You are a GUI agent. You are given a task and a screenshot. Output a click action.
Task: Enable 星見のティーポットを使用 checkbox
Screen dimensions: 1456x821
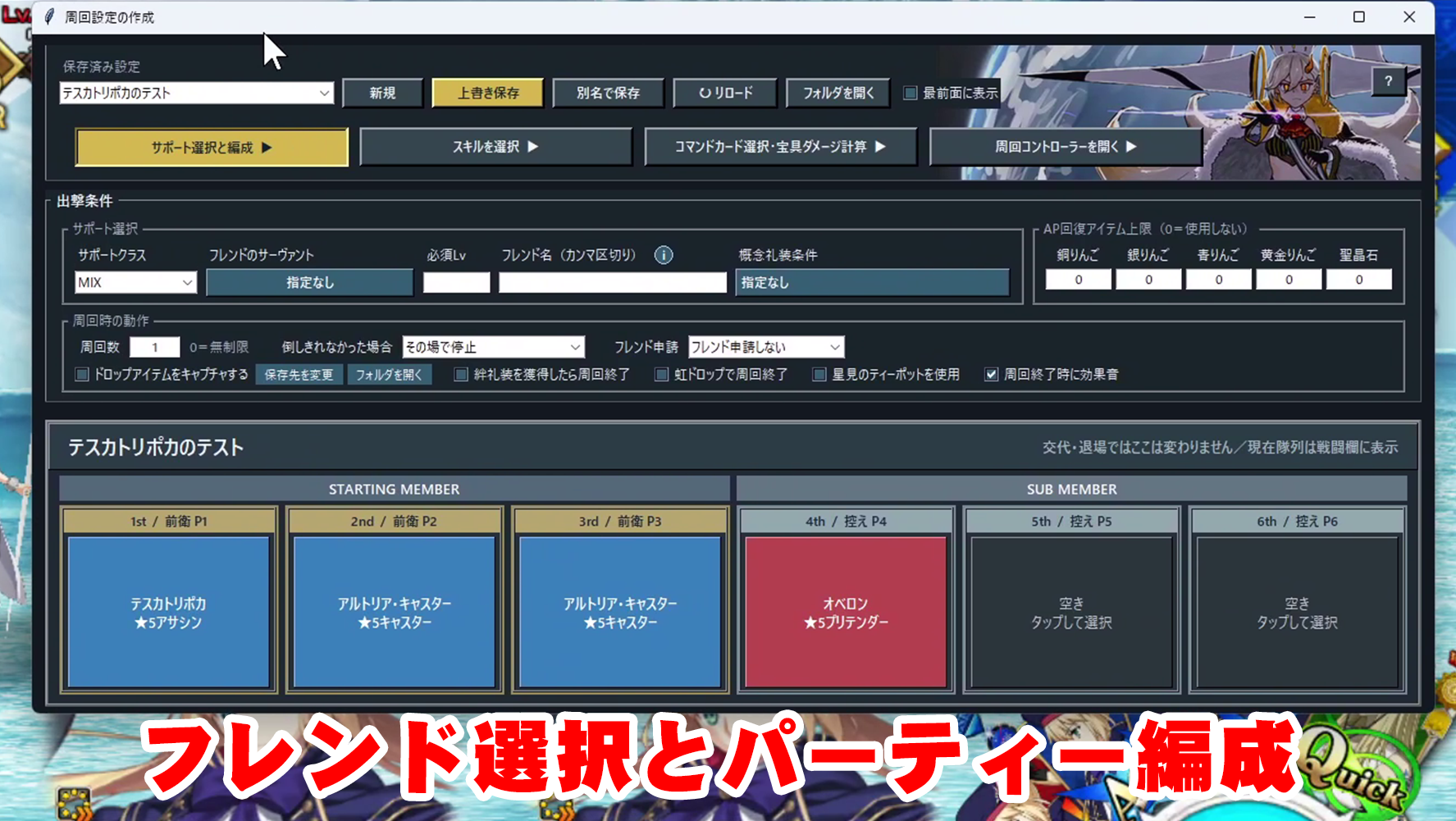(x=819, y=374)
